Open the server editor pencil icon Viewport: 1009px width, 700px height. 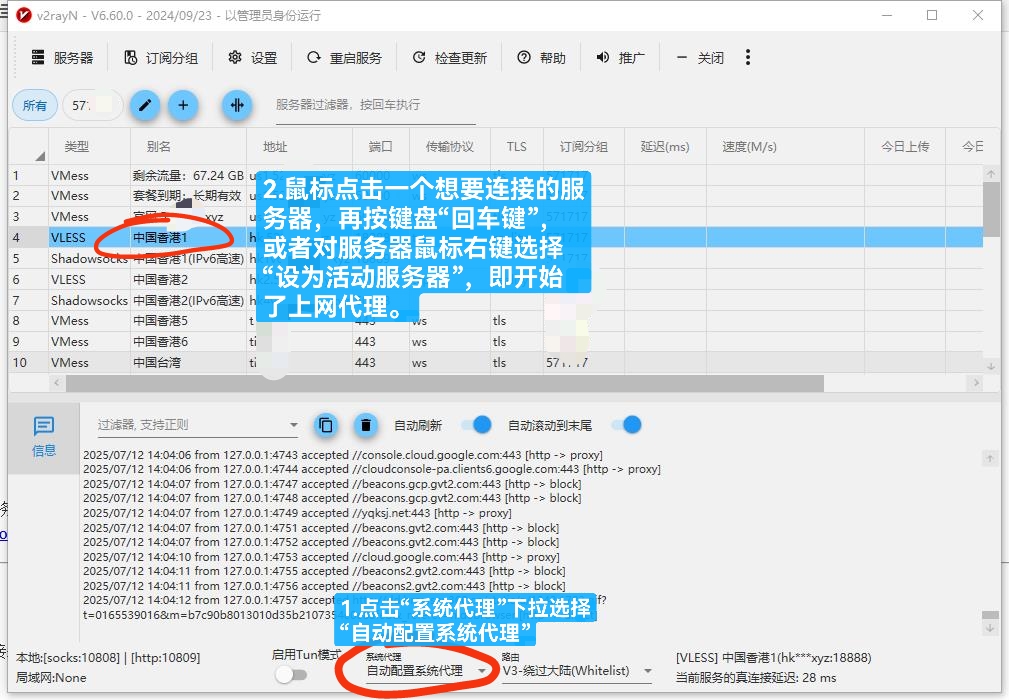pos(143,105)
